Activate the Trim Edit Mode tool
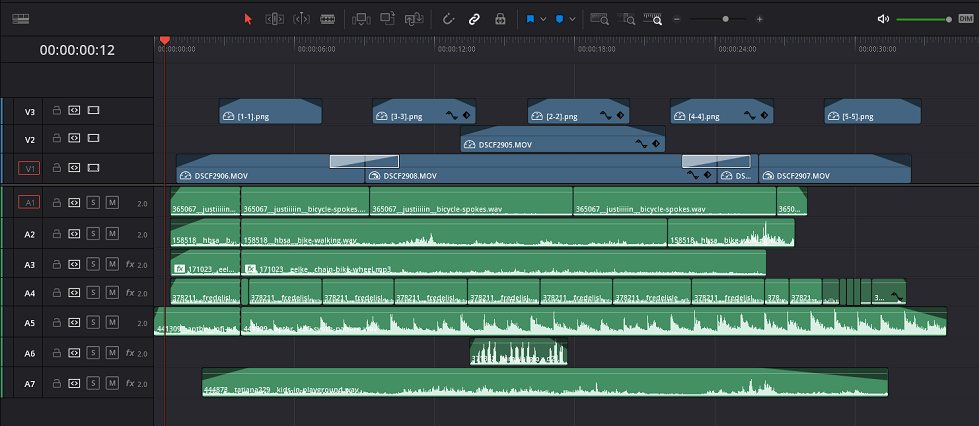This screenshot has width=979, height=426. 275,19
